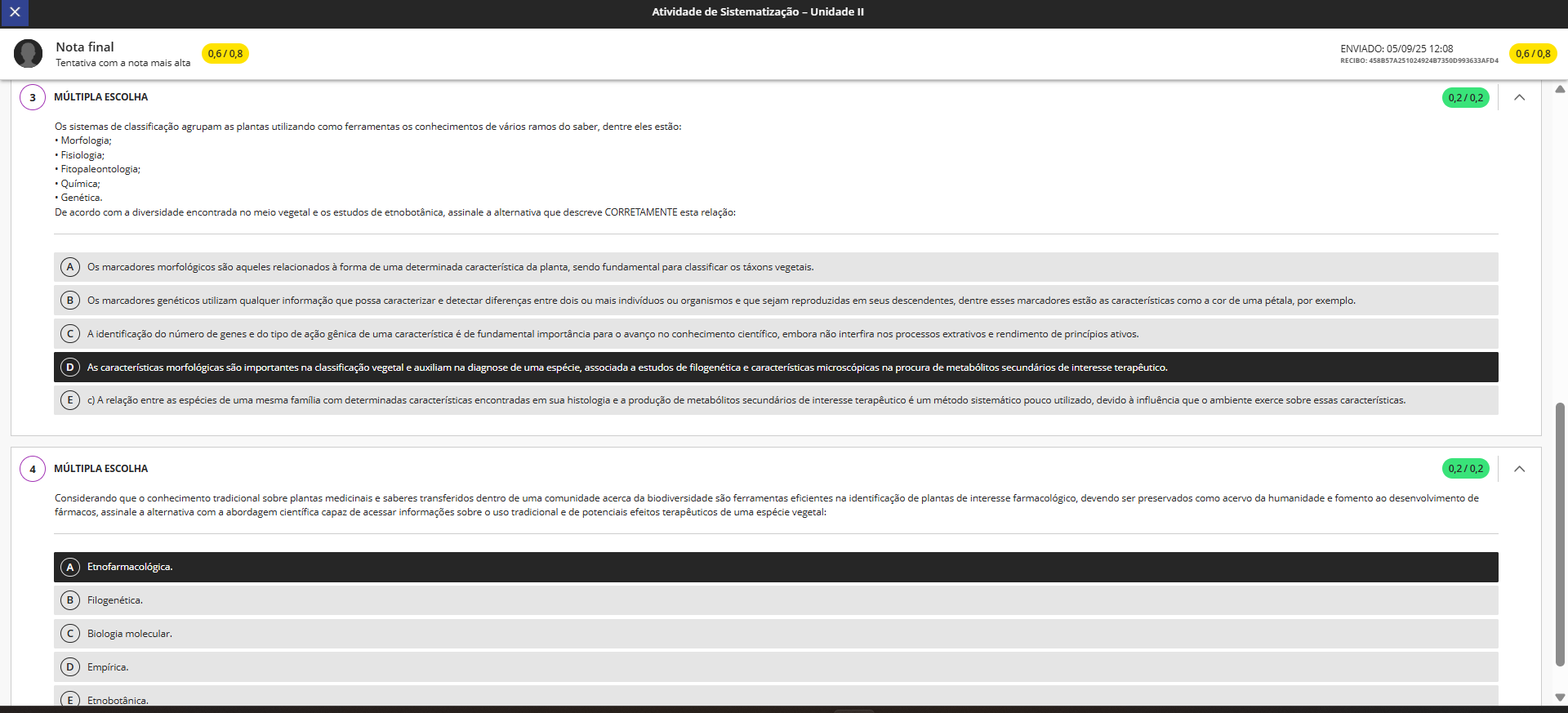This screenshot has width=1568, height=713.
Task: Click the yellow 0,6 / 0,8 grade beside Nota final
Action: (225, 54)
